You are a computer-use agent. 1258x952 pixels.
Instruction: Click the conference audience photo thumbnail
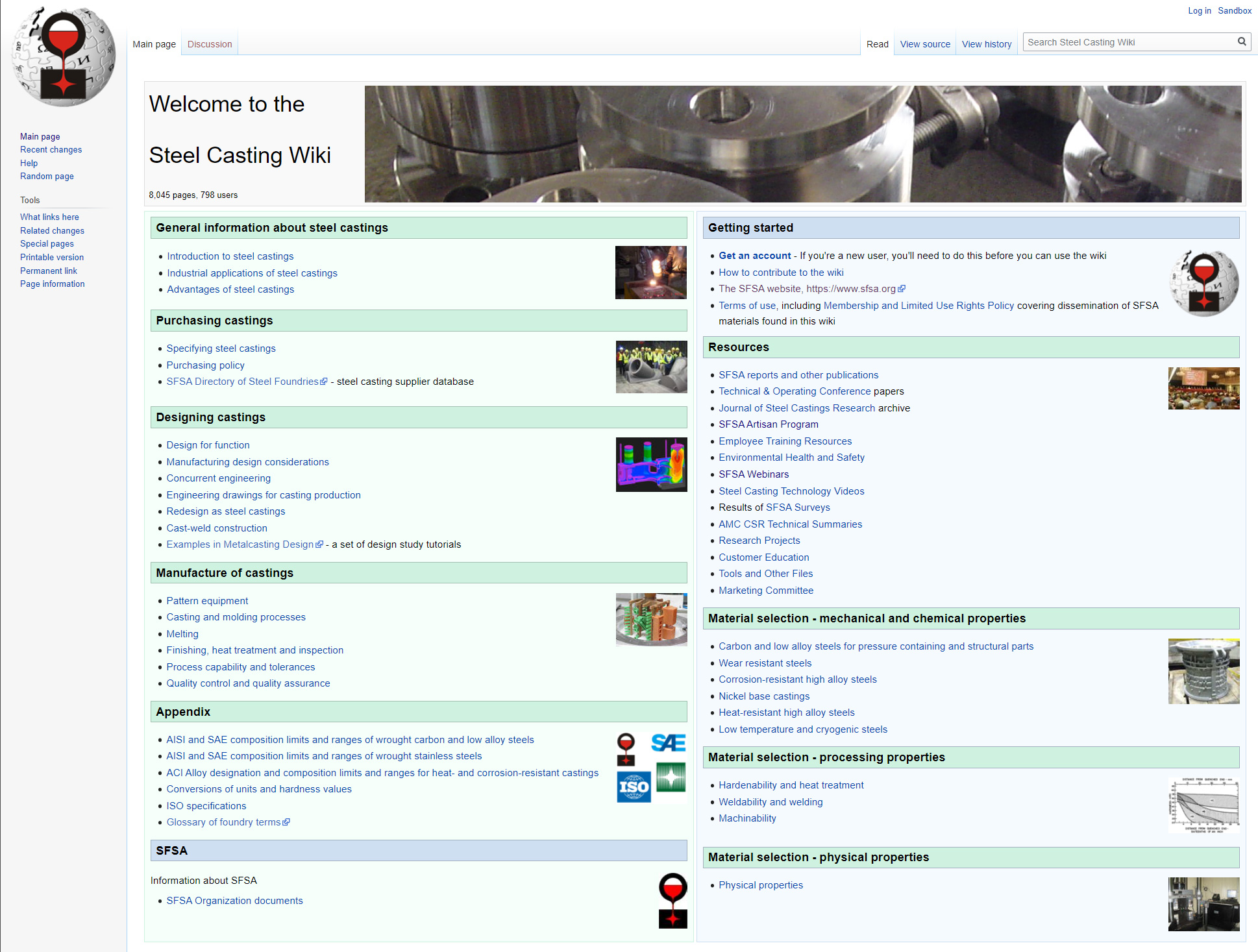click(1203, 388)
